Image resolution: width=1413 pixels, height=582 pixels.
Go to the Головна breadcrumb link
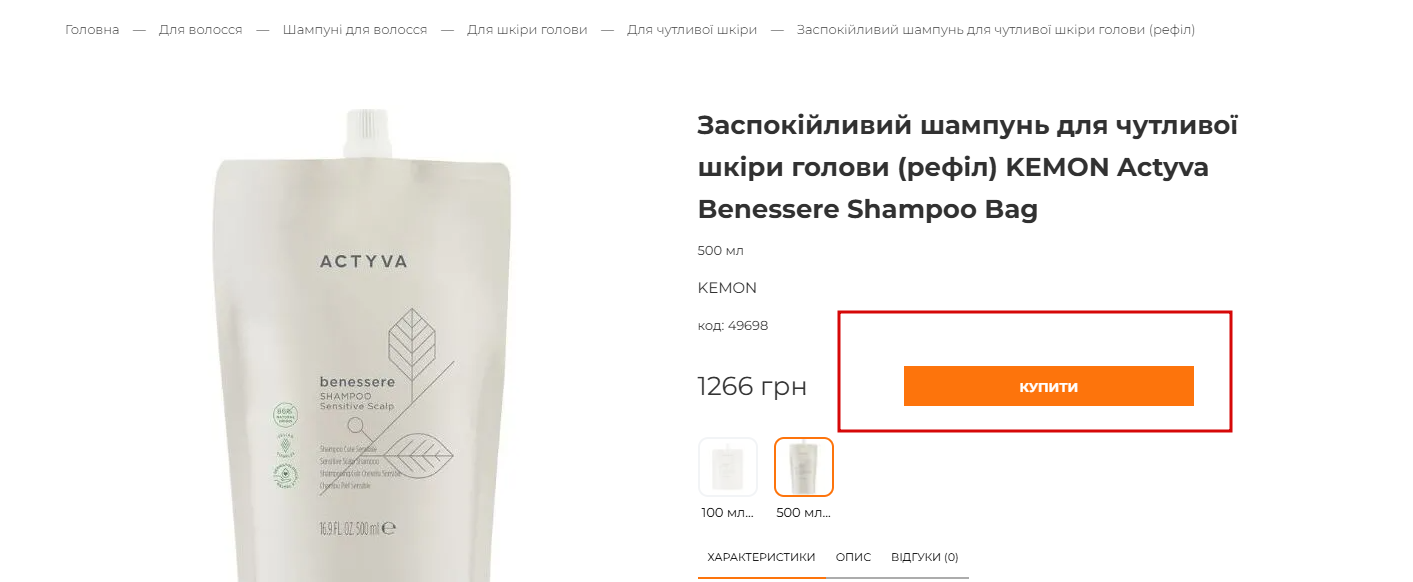pyautogui.click(x=92, y=30)
